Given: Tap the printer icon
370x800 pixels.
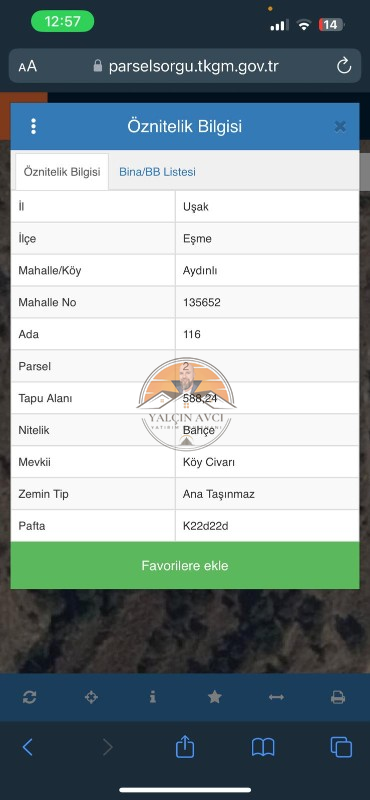Looking at the screenshot, I should pos(338,697).
